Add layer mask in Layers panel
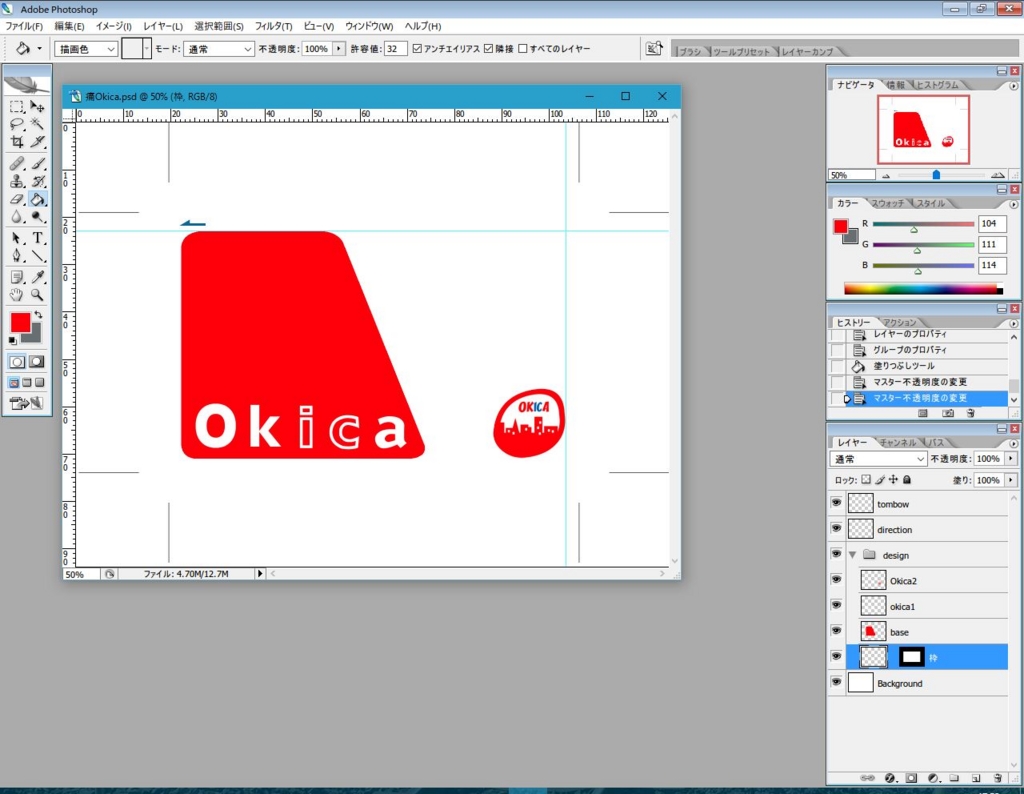This screenshot has height=794, width=1024. pyautogui.click(x=912, y=778)
